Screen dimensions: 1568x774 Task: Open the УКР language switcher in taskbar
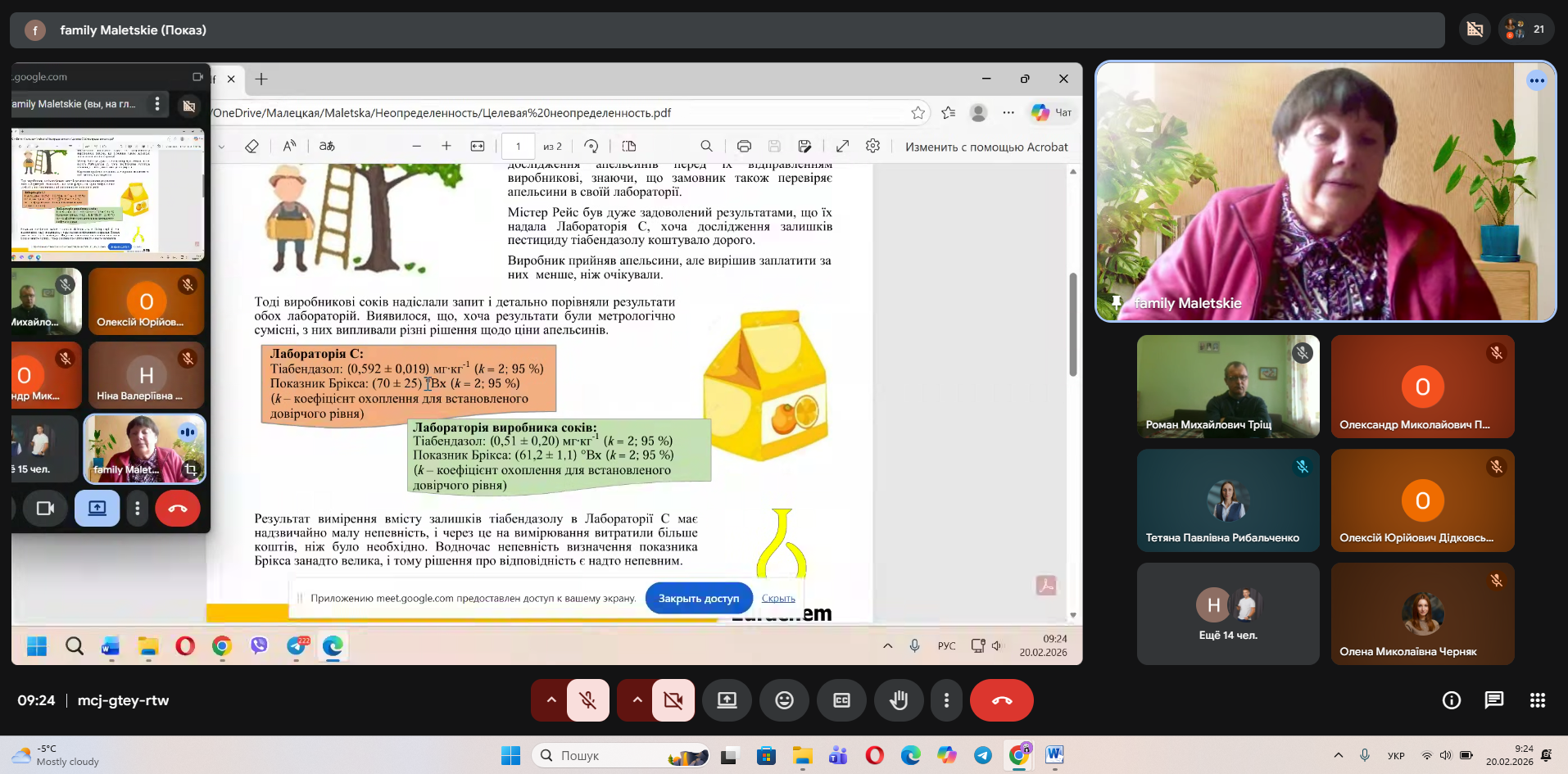pyautogui.click(x=1396, y=755)
